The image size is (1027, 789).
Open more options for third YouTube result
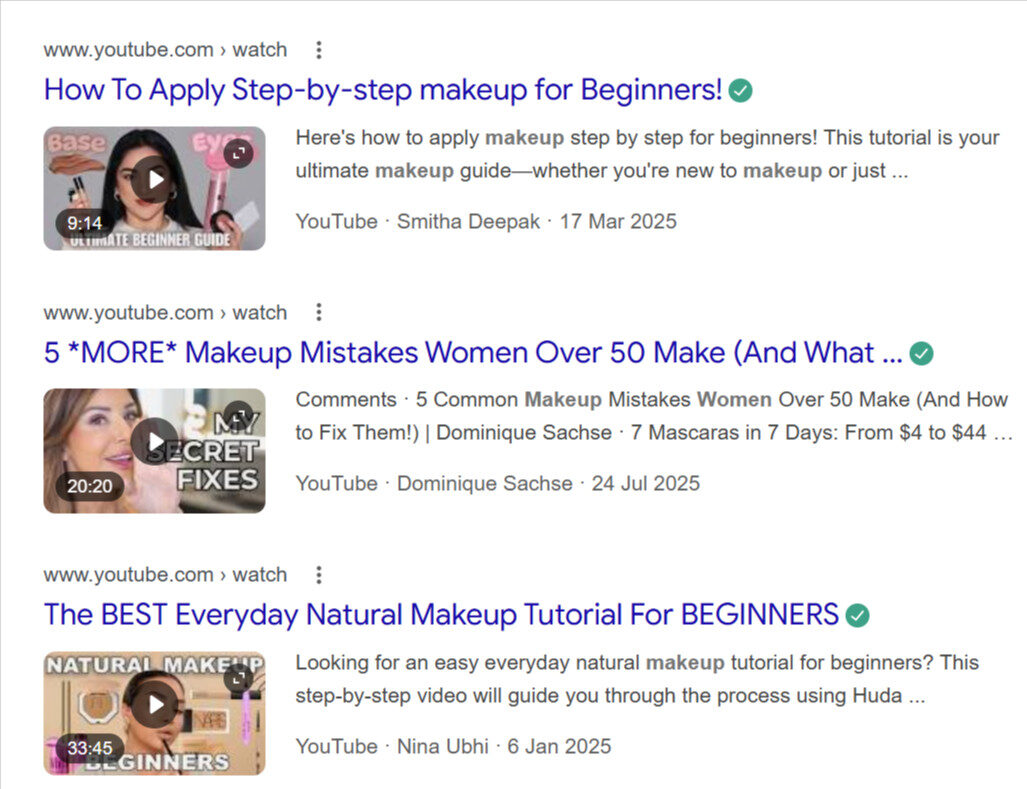pos(319,575)
